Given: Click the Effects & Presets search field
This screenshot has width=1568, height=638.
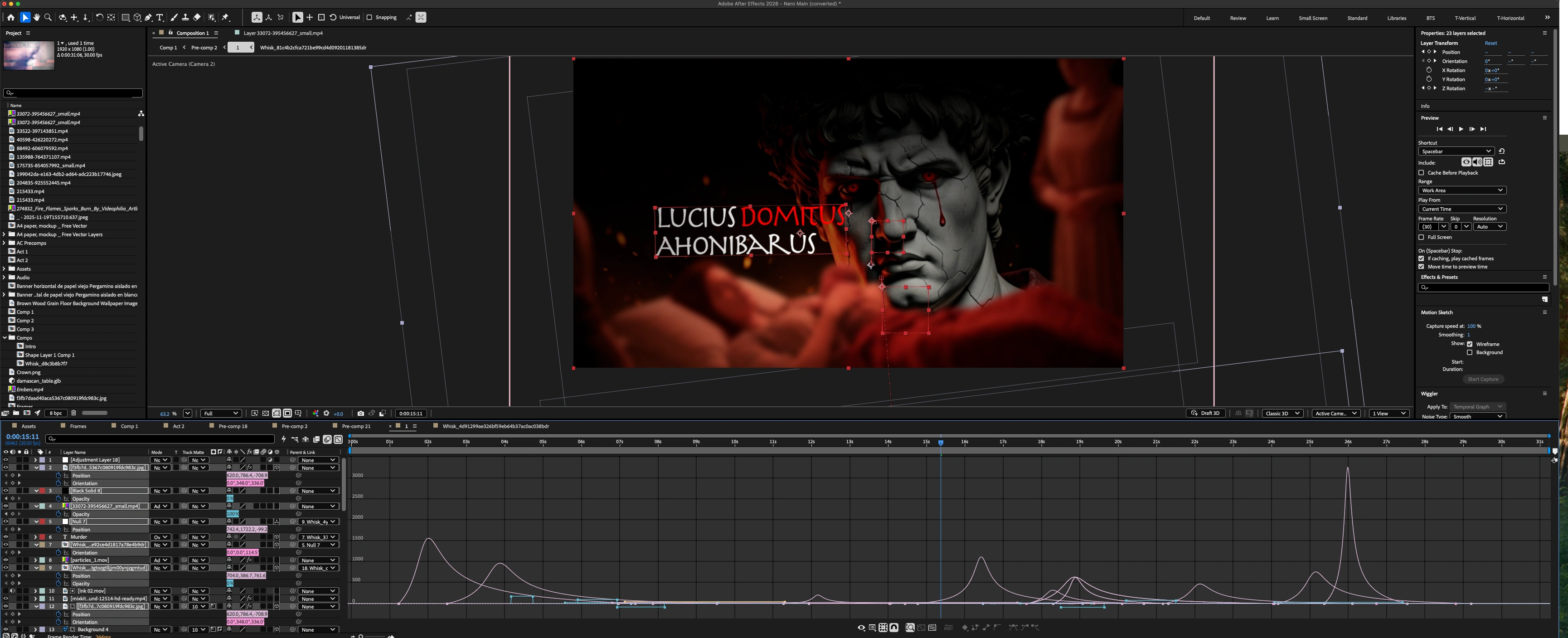Looking at the screenshot, I should (1483, 287).
